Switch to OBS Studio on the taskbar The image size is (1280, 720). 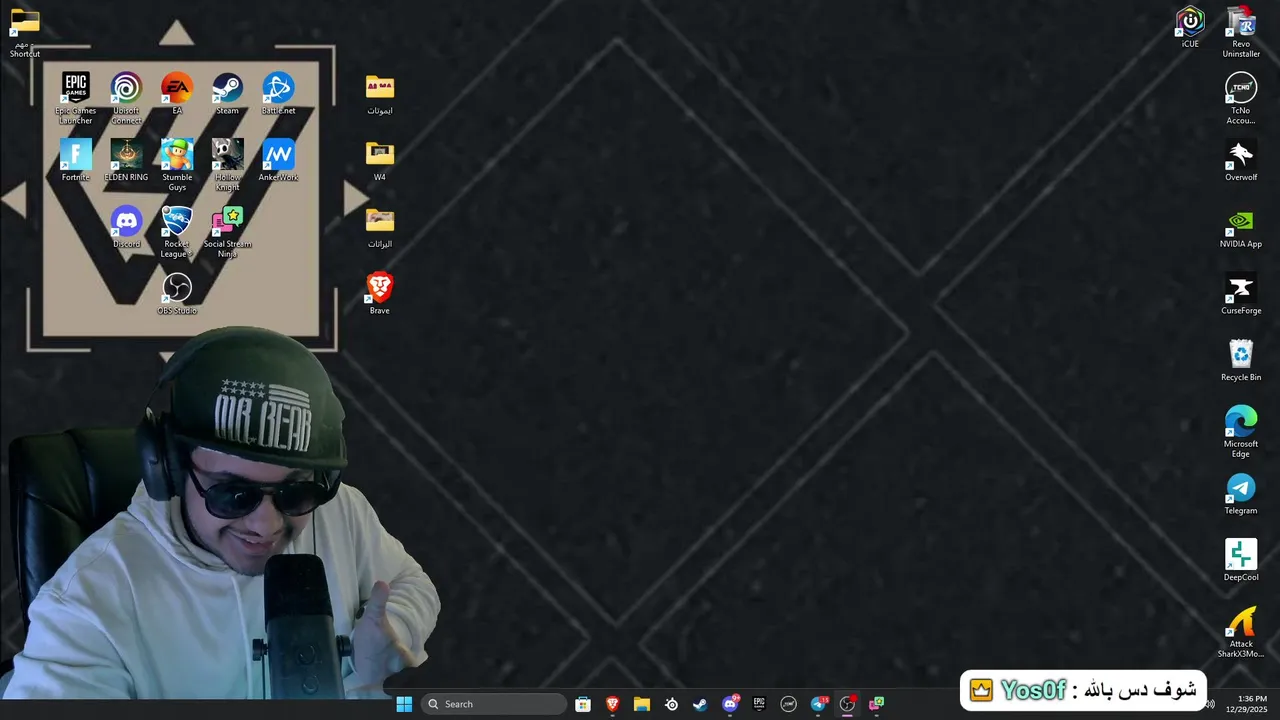847,704
